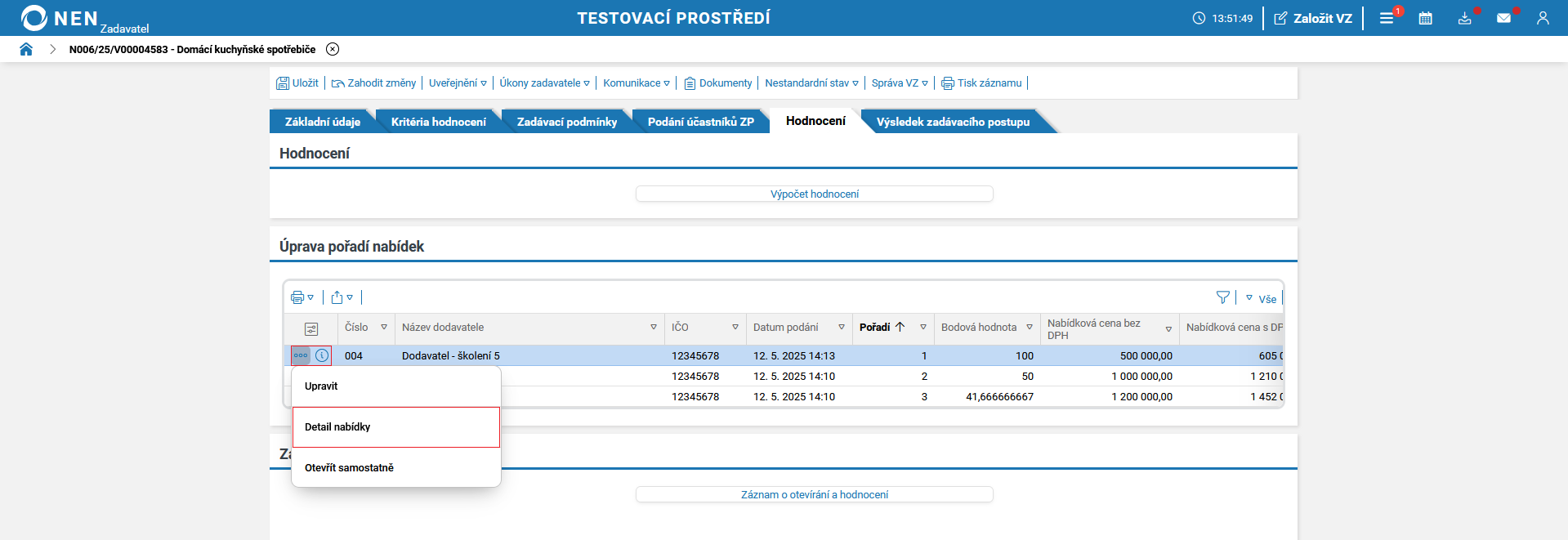
Task: Open the IČO column filter arrow
Action: tap(735, 327)
